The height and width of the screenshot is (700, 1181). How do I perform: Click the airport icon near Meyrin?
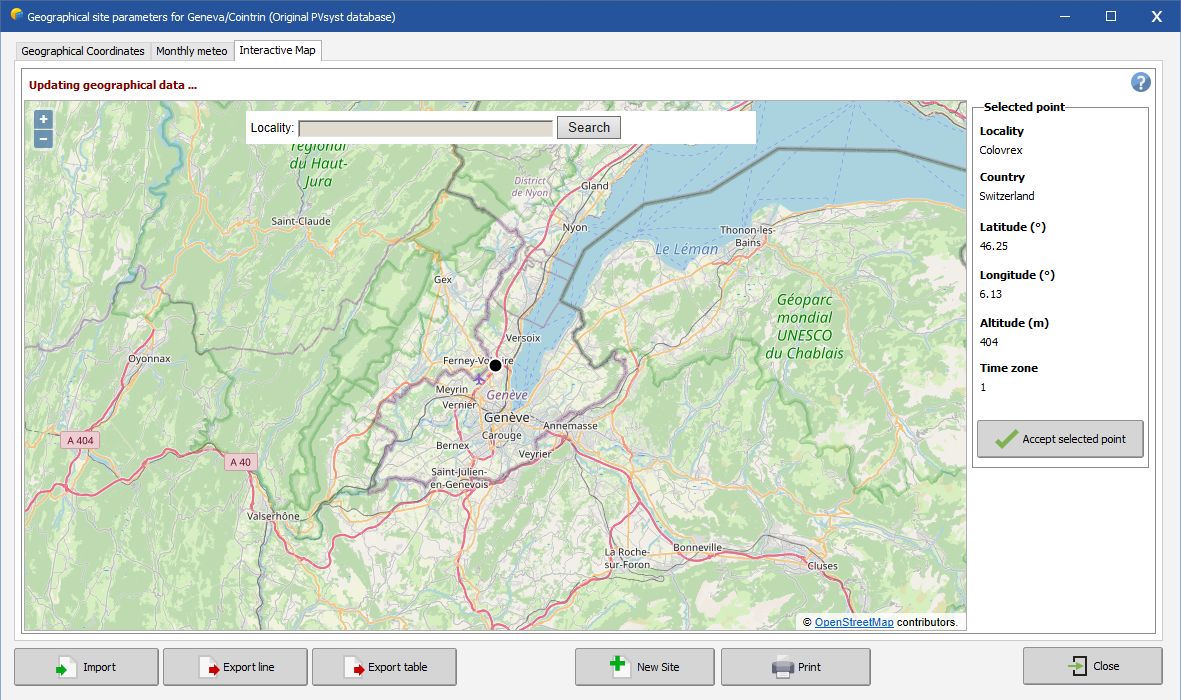click(480, 378)
